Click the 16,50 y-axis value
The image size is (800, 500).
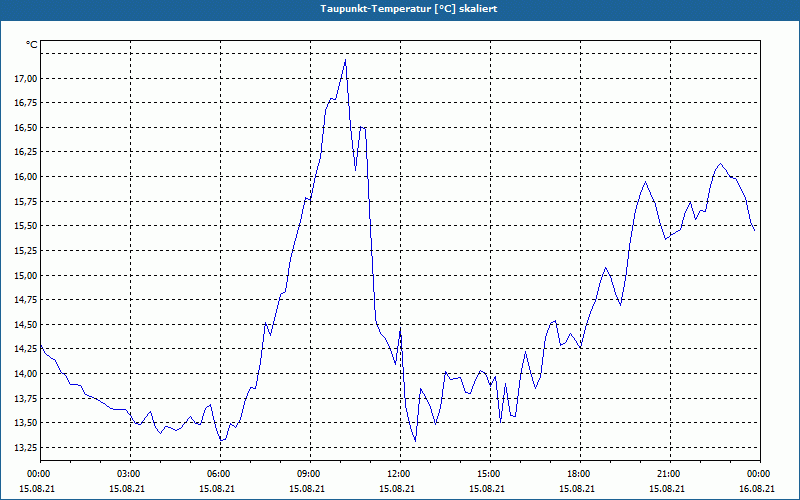point(26,128)
